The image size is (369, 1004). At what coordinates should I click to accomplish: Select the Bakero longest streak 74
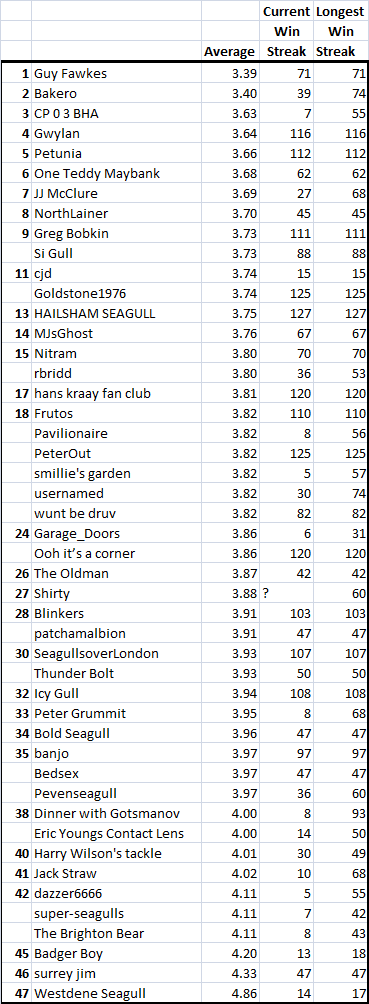tap(340, 93)
